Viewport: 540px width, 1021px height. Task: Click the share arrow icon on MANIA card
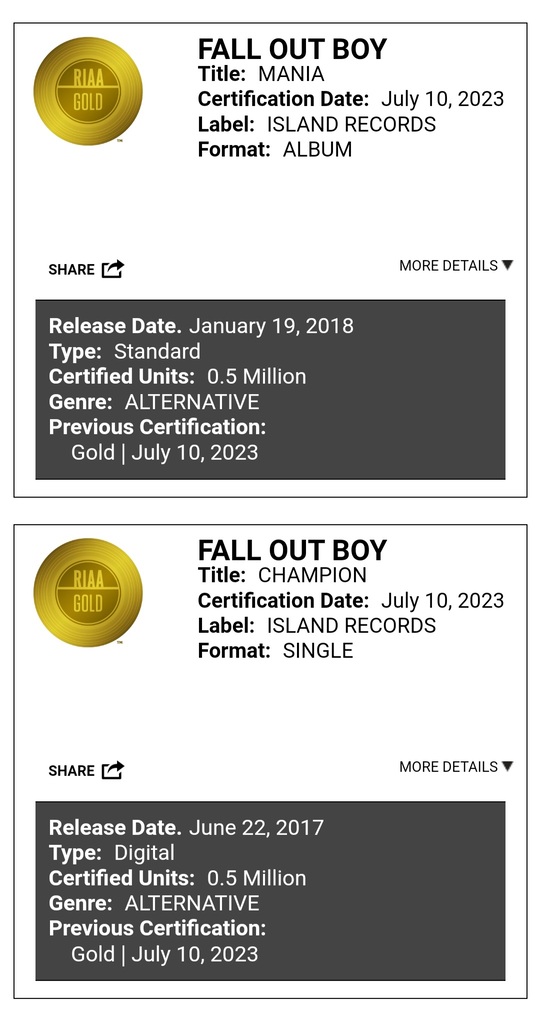coord(113,268)
